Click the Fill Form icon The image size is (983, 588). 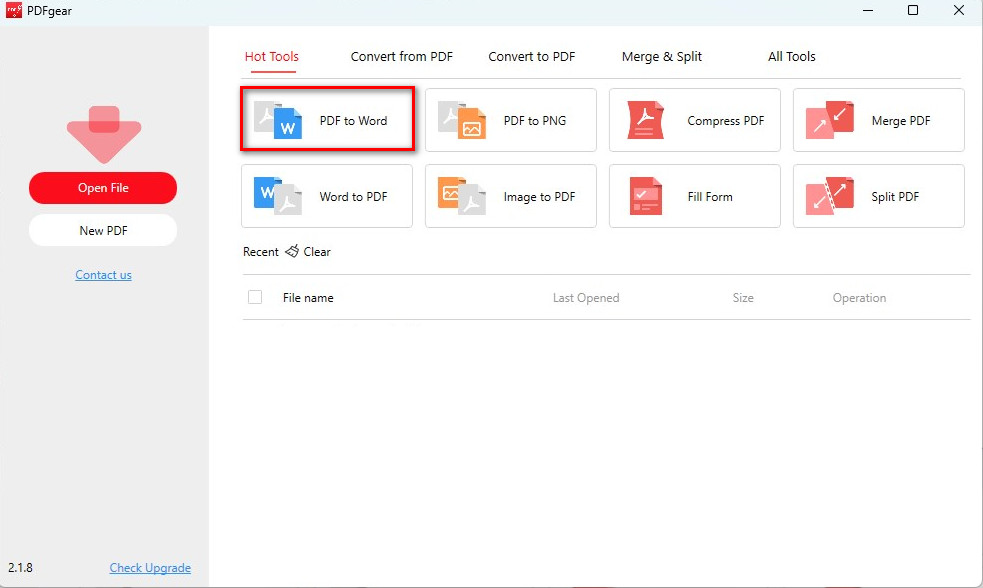(x=646, y=196)
